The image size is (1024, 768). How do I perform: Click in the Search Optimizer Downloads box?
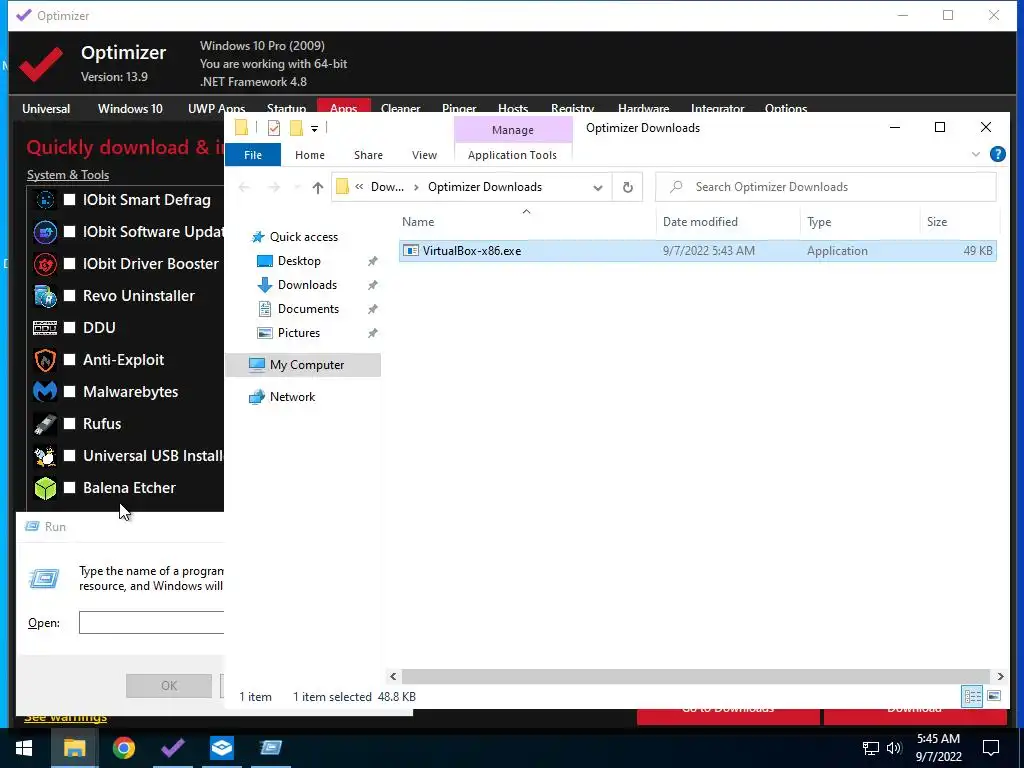(826, 187)
